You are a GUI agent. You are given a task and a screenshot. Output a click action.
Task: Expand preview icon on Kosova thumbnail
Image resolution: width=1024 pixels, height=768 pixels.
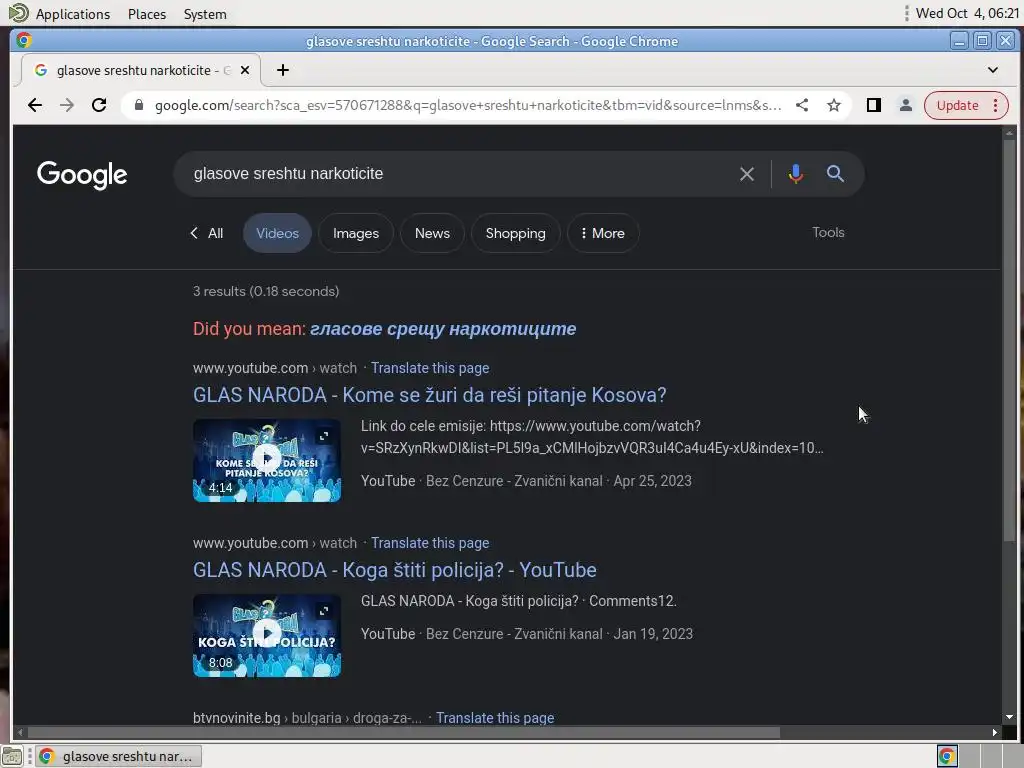tap(324, 436)
